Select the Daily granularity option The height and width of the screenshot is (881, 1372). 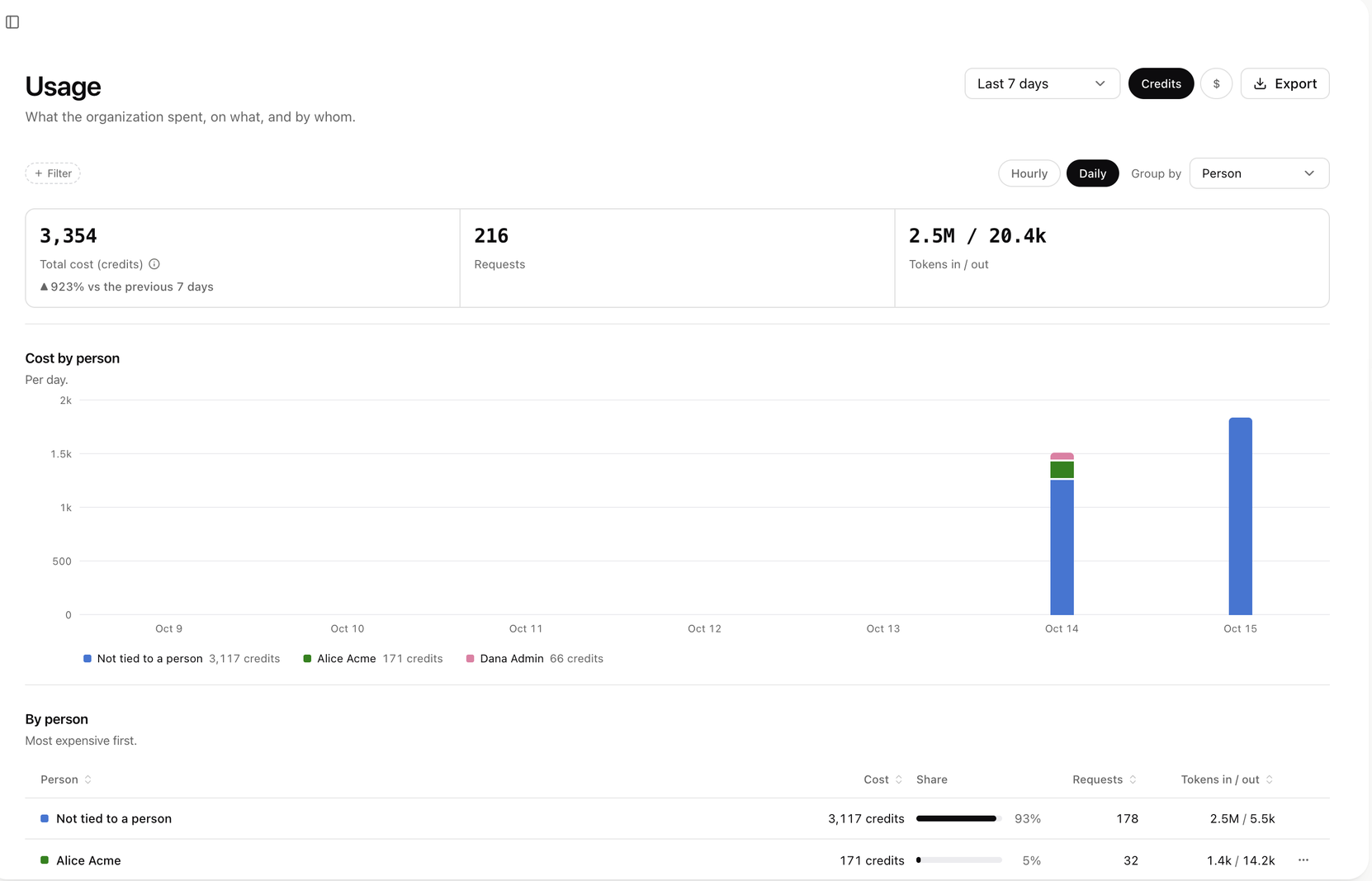pyautogui.click(x=1092, y=173)
